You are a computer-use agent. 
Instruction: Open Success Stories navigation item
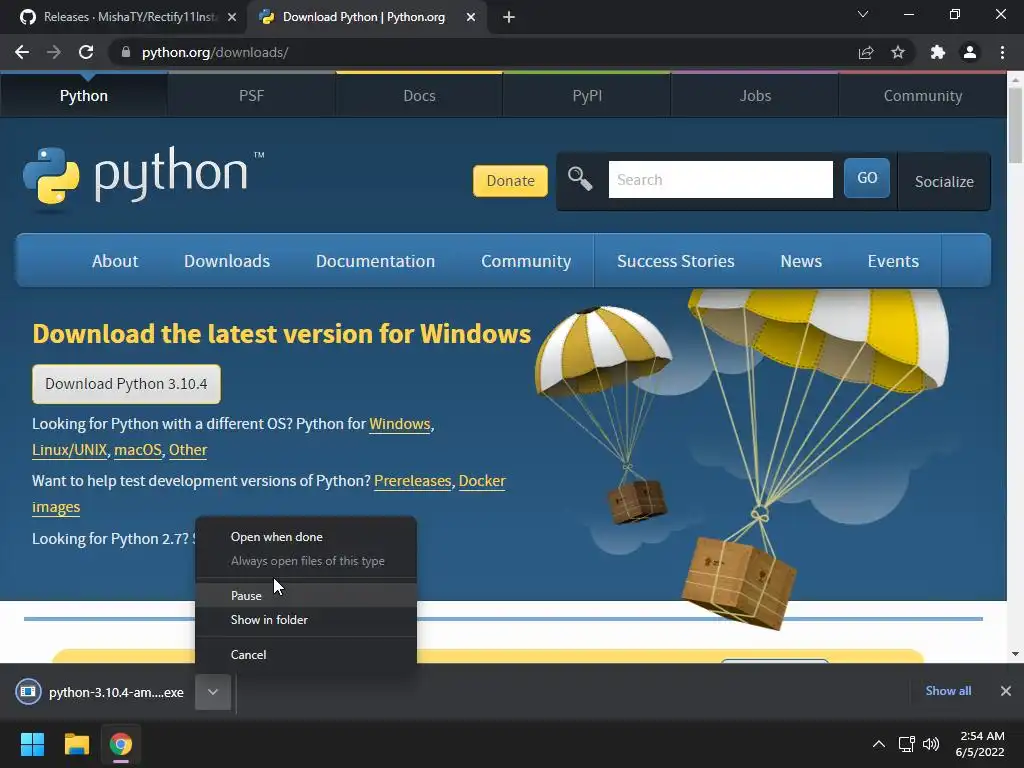[x=675, y=261]
